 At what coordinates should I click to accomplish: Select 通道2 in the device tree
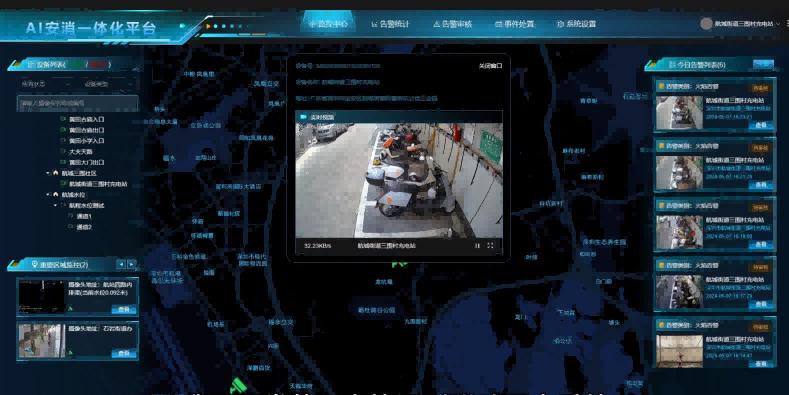coord(84,227)
